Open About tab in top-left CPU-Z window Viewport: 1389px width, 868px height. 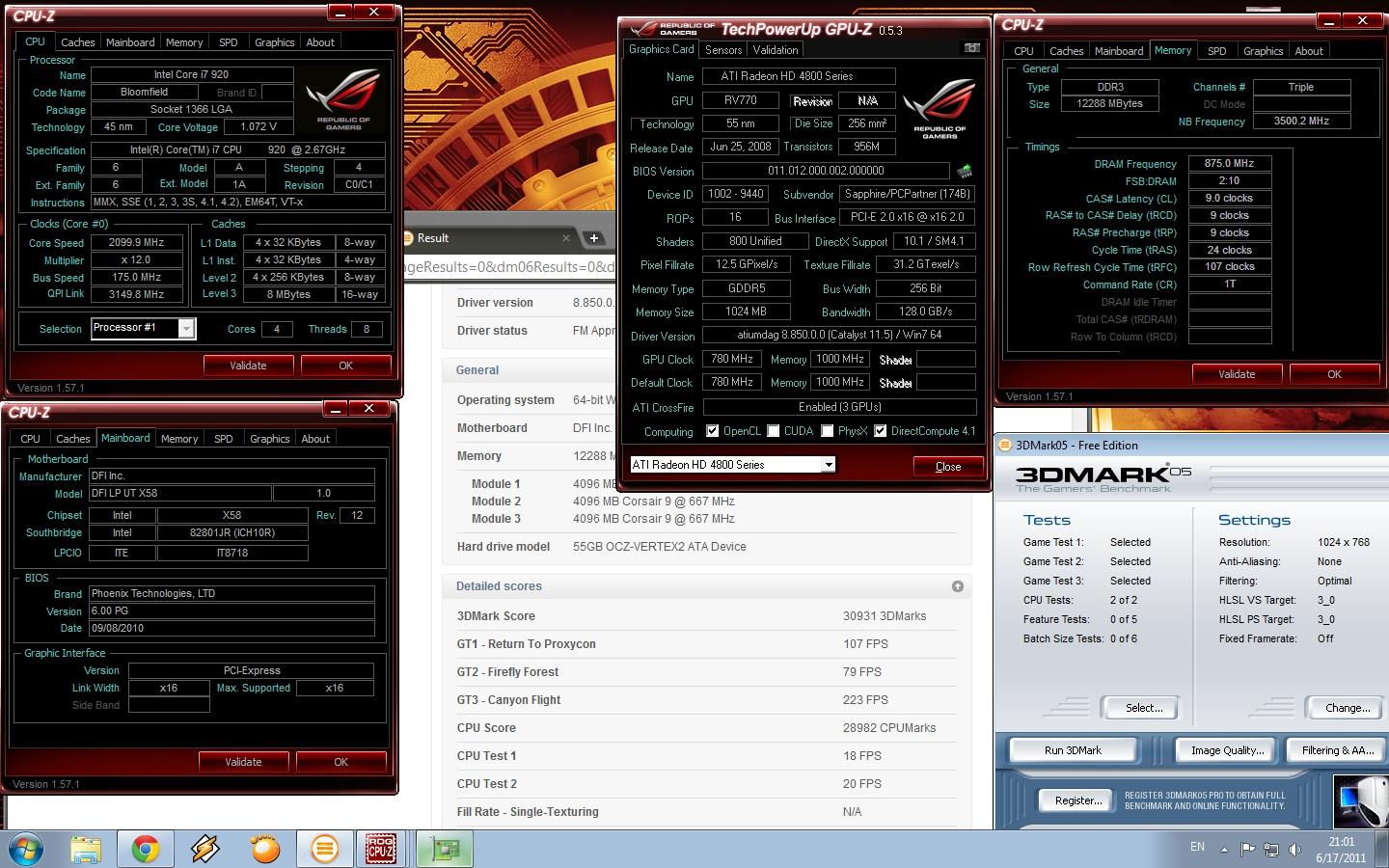coord(320,42)
